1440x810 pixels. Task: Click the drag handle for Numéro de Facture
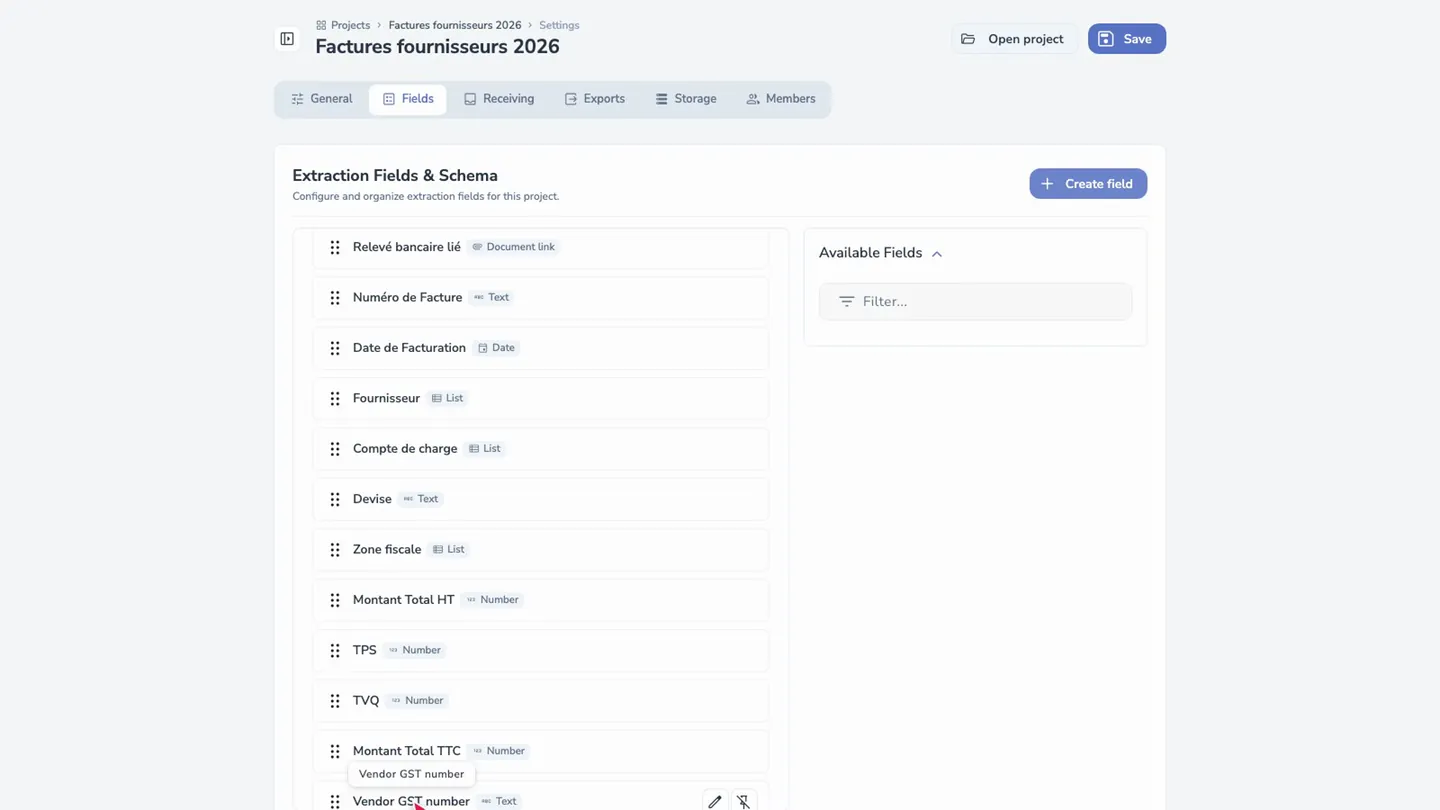pos(335,298)
